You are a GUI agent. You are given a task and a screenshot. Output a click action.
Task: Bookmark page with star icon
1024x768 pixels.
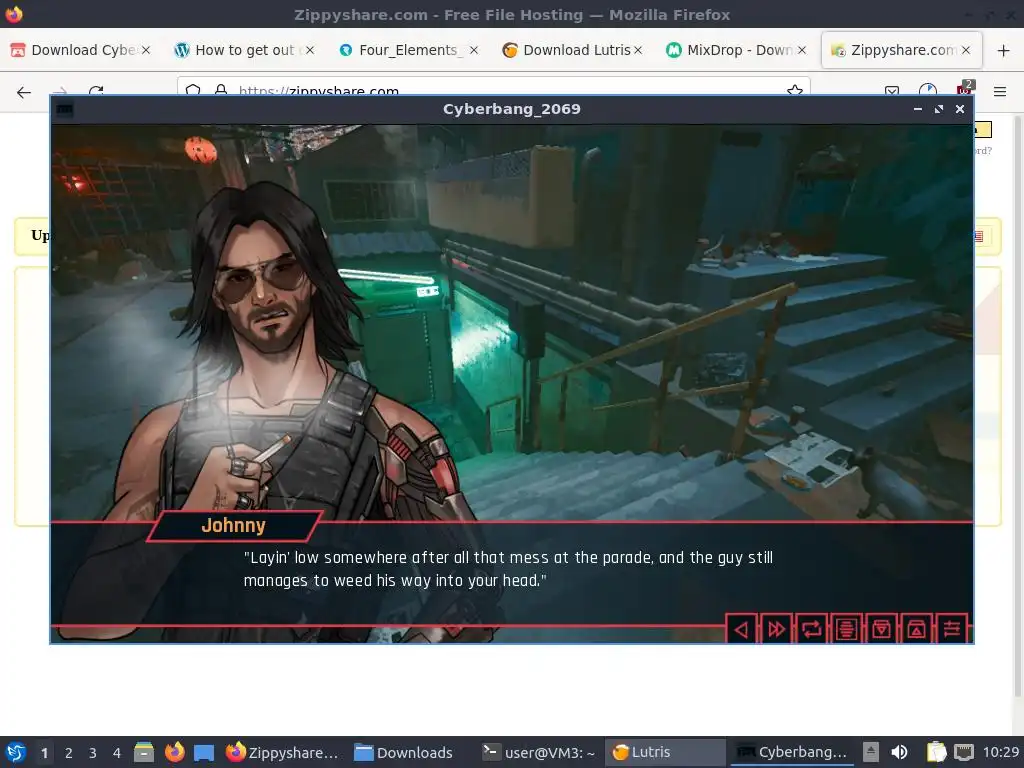(795, 90)
